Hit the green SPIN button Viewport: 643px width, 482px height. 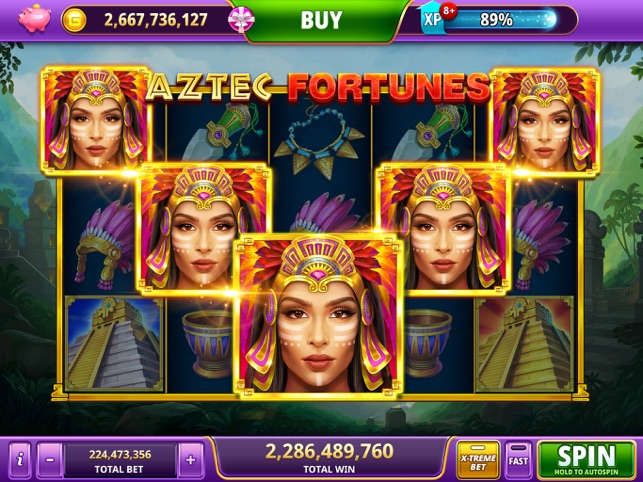coord(586,460)
